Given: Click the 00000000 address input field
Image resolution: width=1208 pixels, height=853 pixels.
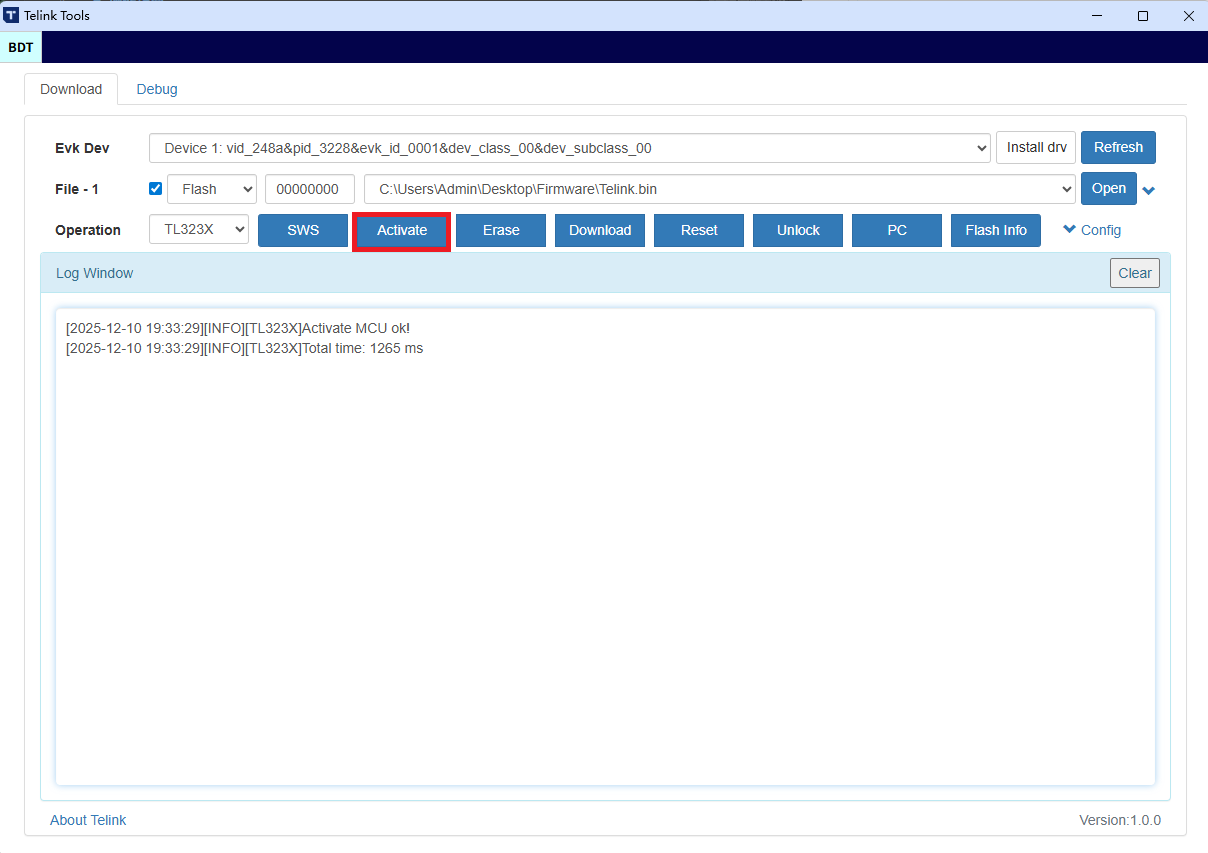Looking at the screenshot, I should click(310, 189).
